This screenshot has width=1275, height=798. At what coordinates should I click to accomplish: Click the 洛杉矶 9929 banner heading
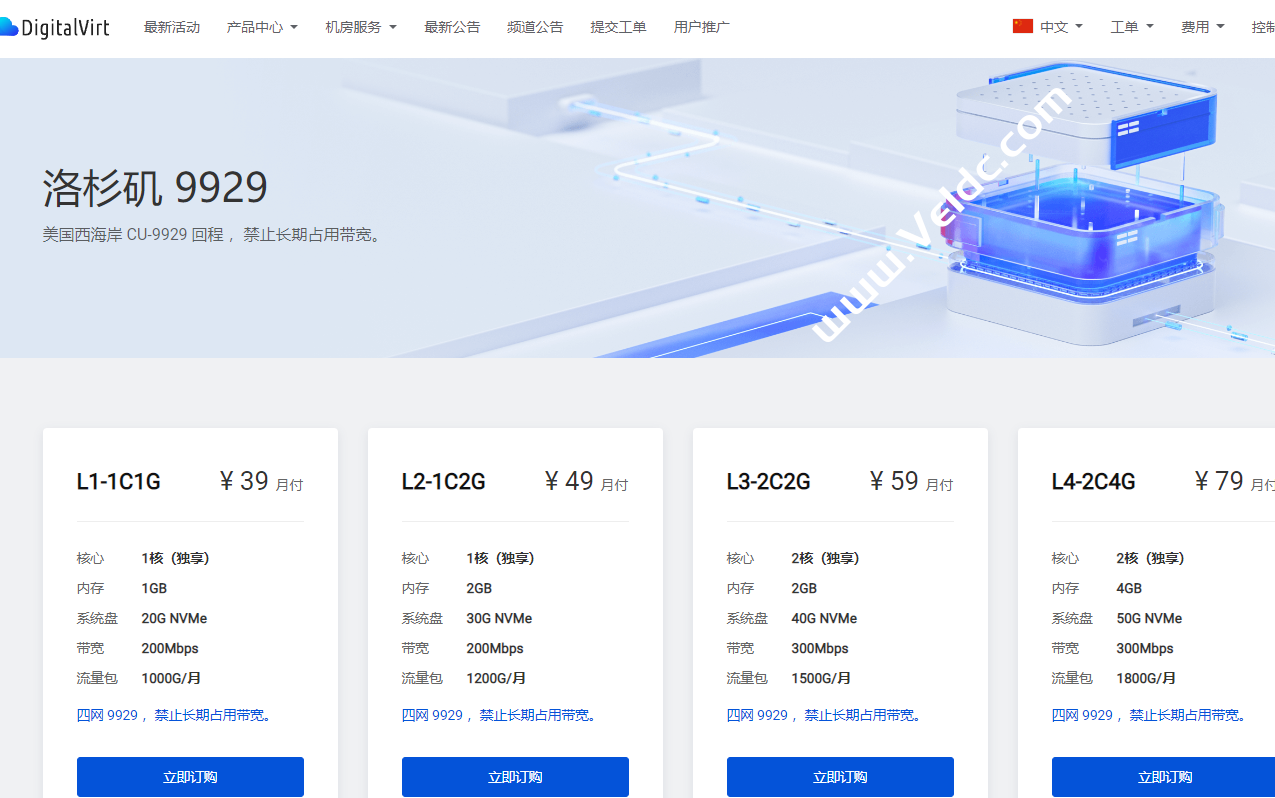[153, 187]
